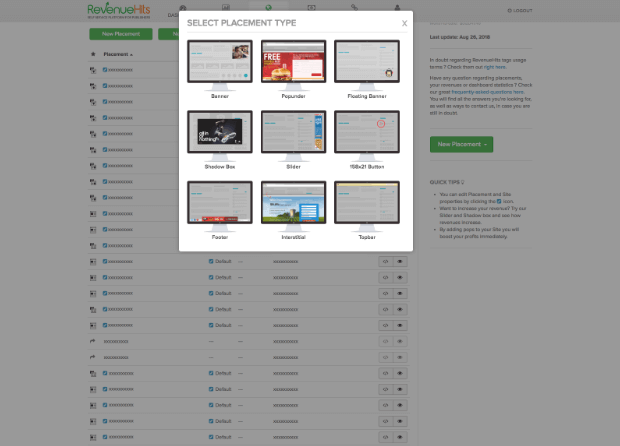Click the eye preview icon in the bottom row
The image size is (620, 446).
point(400,436)
